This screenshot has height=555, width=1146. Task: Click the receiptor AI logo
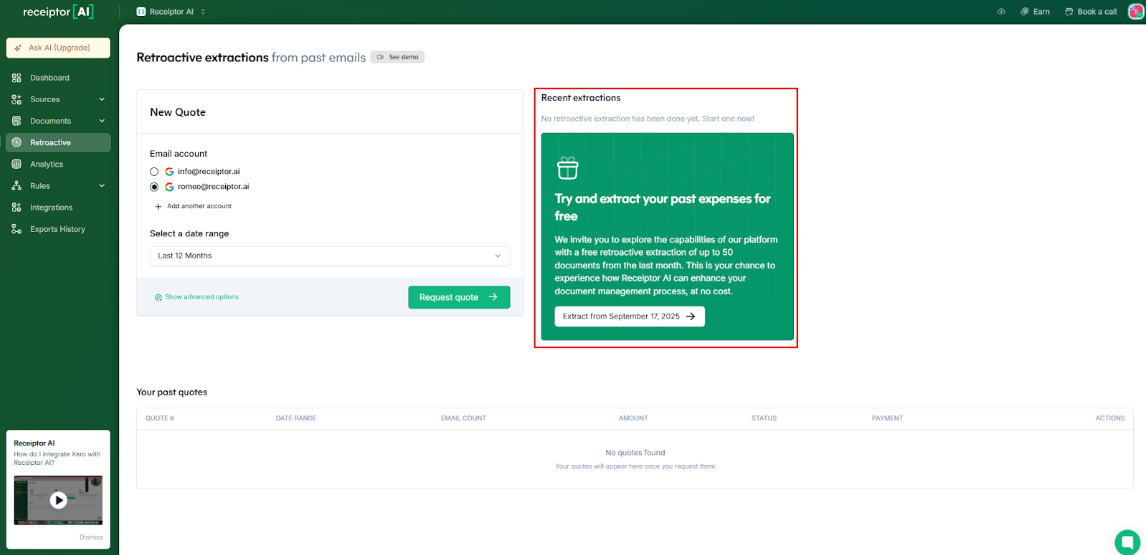click(58, 12)
